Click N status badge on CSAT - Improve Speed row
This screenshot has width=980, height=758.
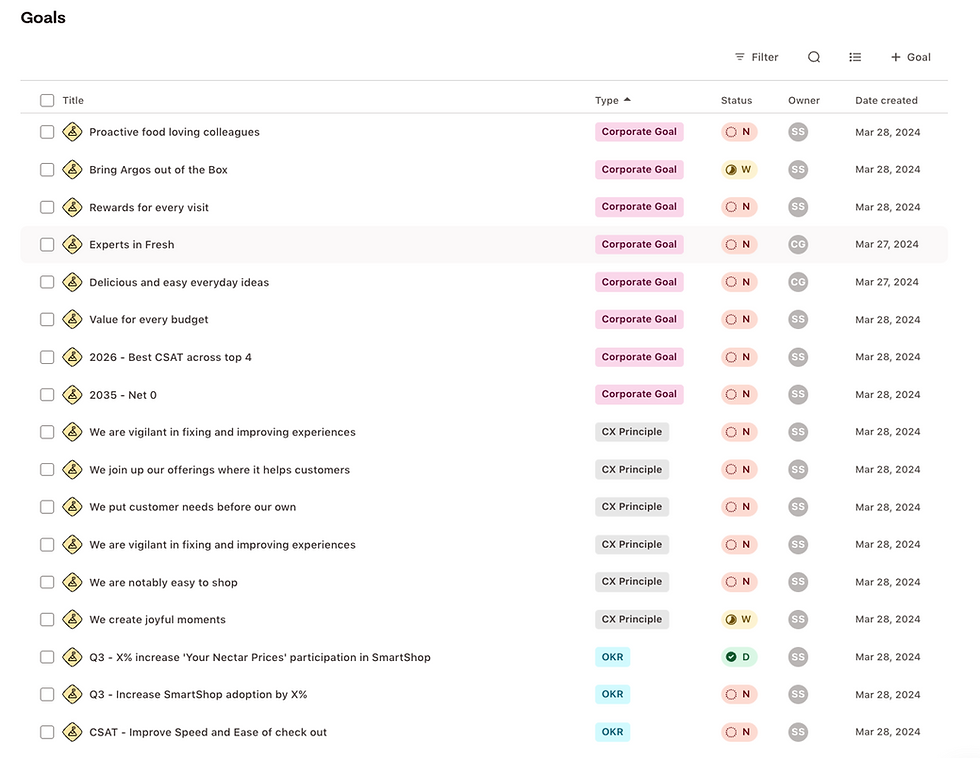(739, 732)
